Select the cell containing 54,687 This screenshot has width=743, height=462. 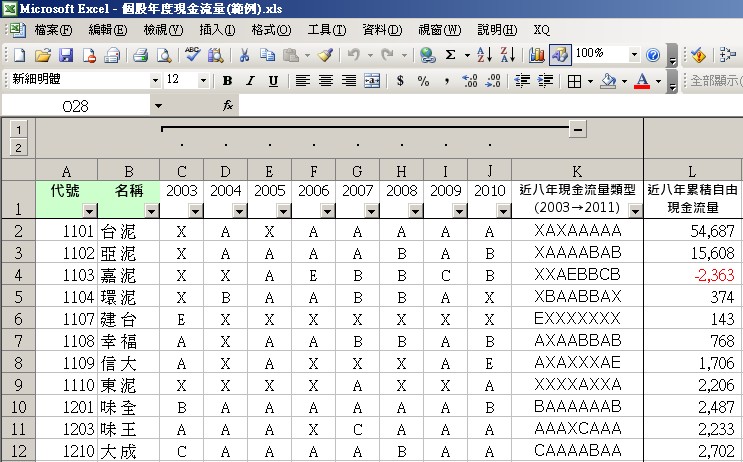tap(691, 231)
